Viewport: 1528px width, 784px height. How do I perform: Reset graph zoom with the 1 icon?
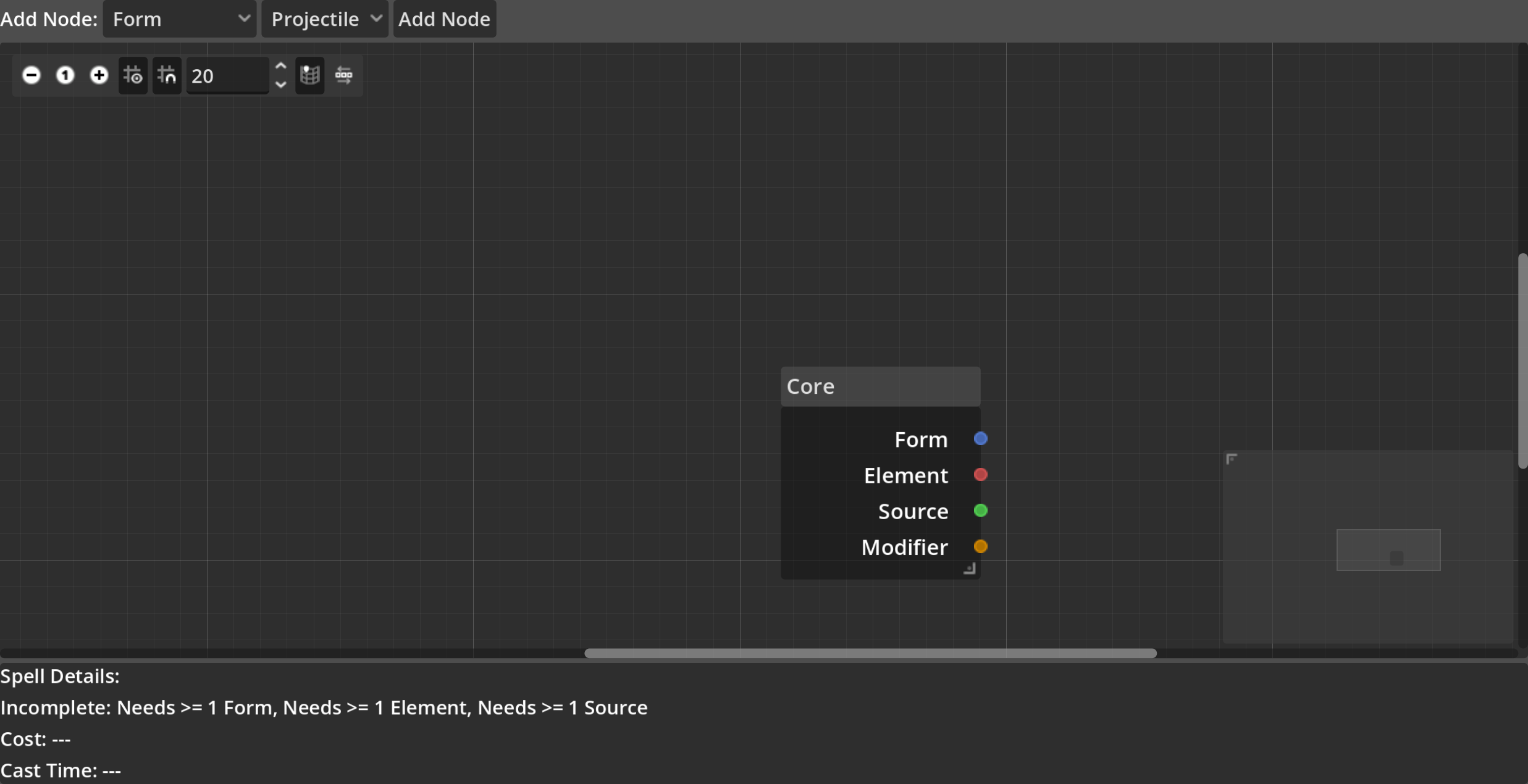[65, 75]
